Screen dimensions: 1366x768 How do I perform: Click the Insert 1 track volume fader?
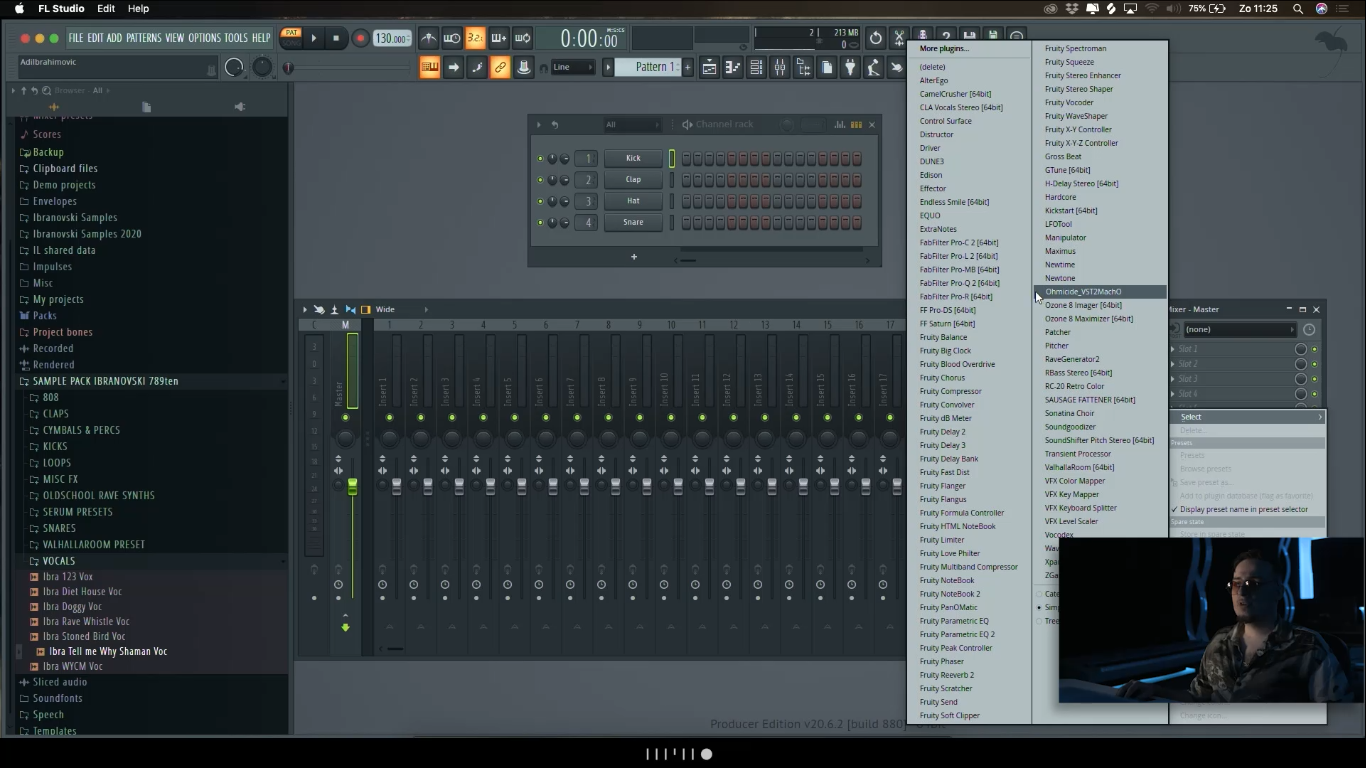pos(397,486)
